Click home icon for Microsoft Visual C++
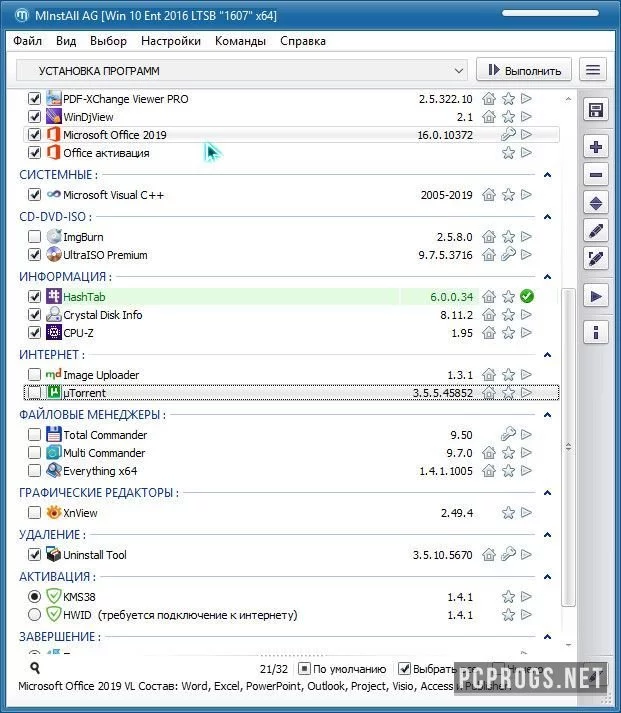Image resolution: width=621 pixels, height=713 pixels. click(489, 195)
